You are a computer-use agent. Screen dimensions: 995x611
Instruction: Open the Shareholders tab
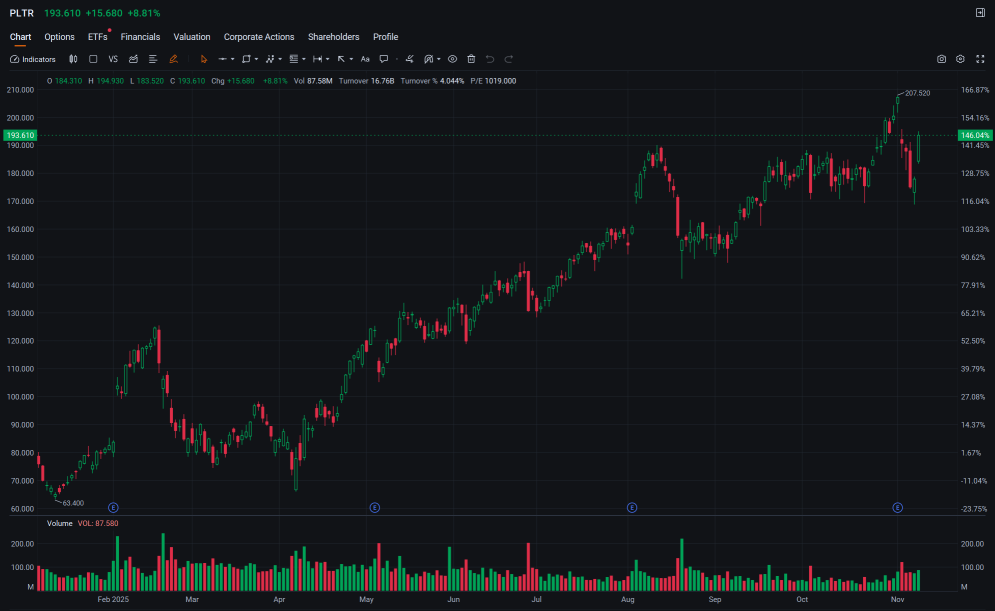334,37
